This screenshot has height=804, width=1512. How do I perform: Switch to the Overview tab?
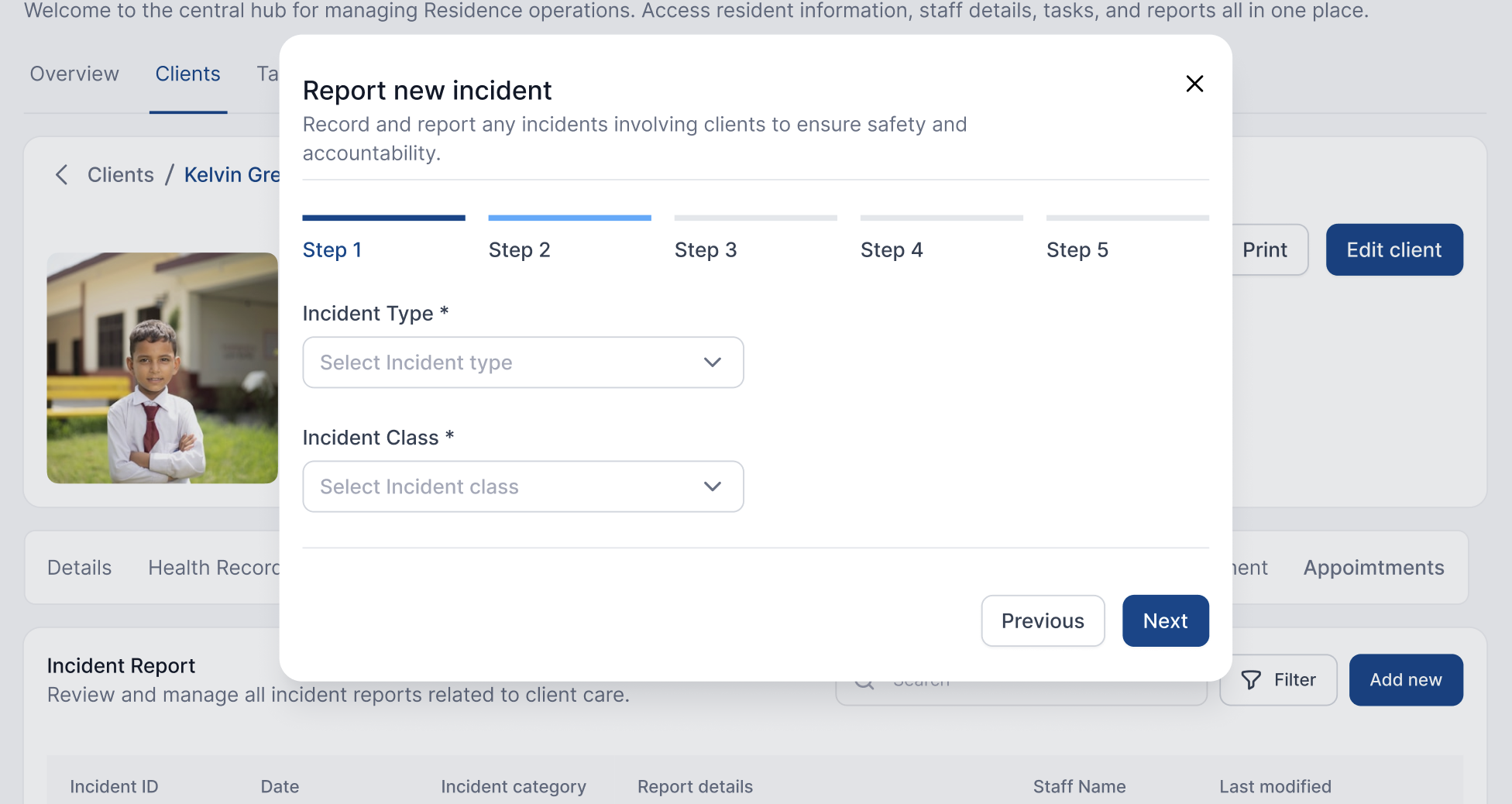(74, 74)
